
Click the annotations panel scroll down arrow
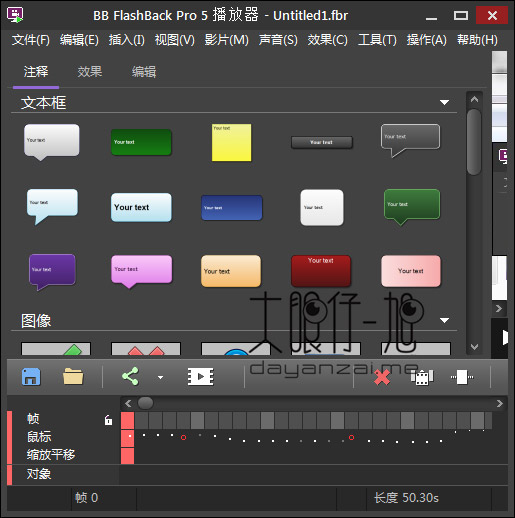pos(474,347)
